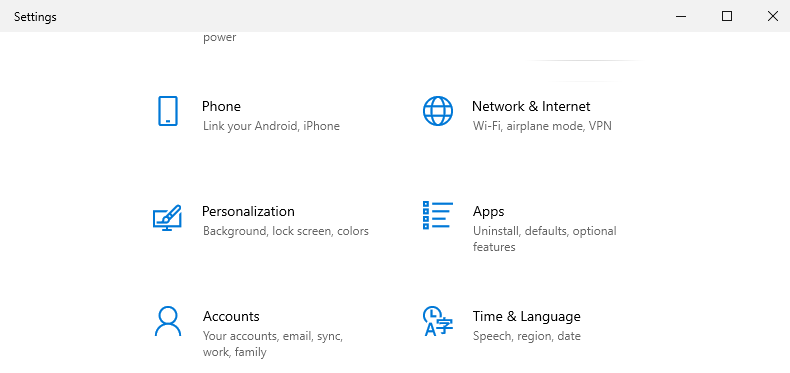Open the Personalization heading
This screenshot has width=790, height=373.
[248, 211]
